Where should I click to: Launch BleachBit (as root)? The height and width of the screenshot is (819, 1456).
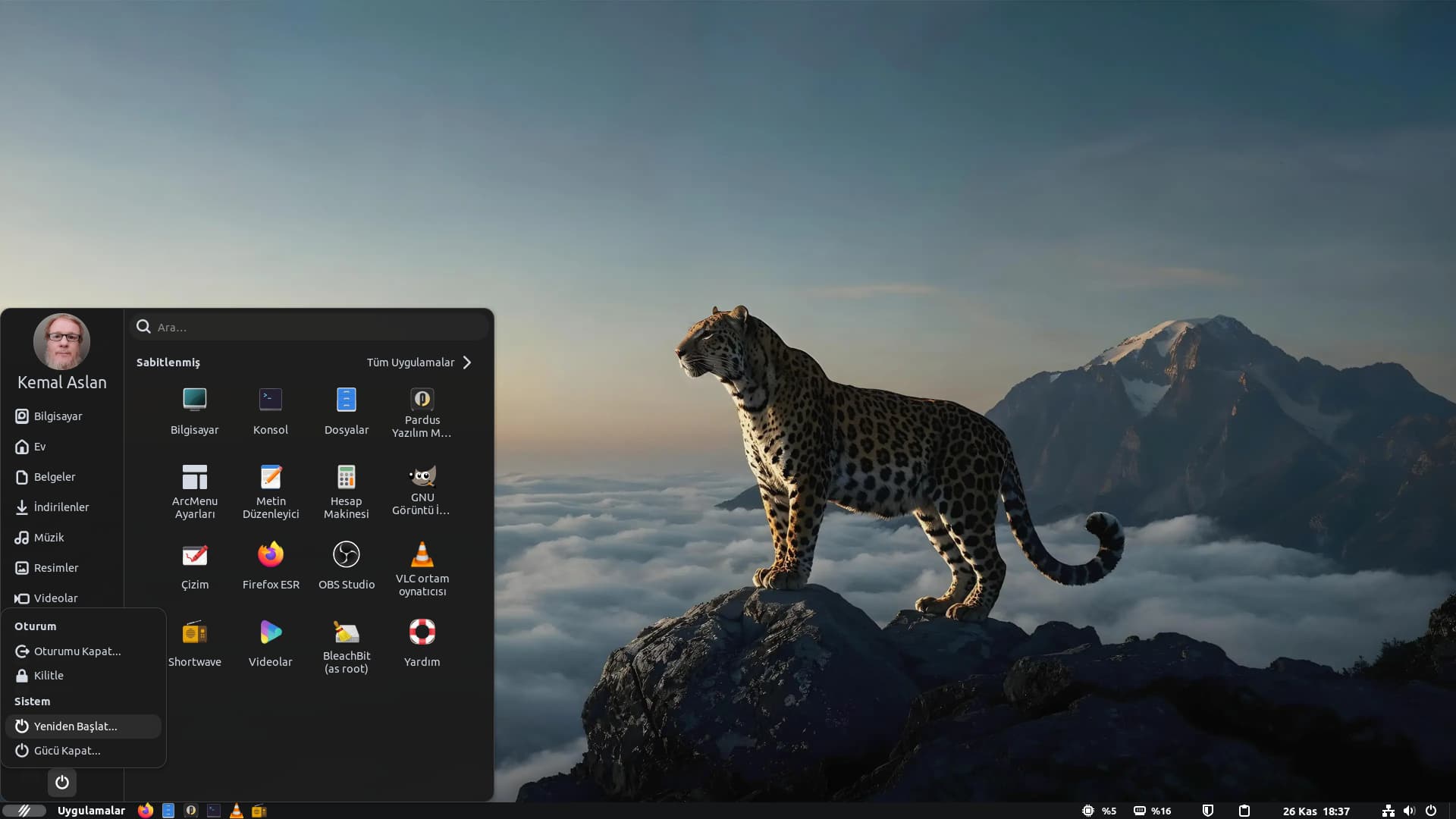(x=347, y=645)
